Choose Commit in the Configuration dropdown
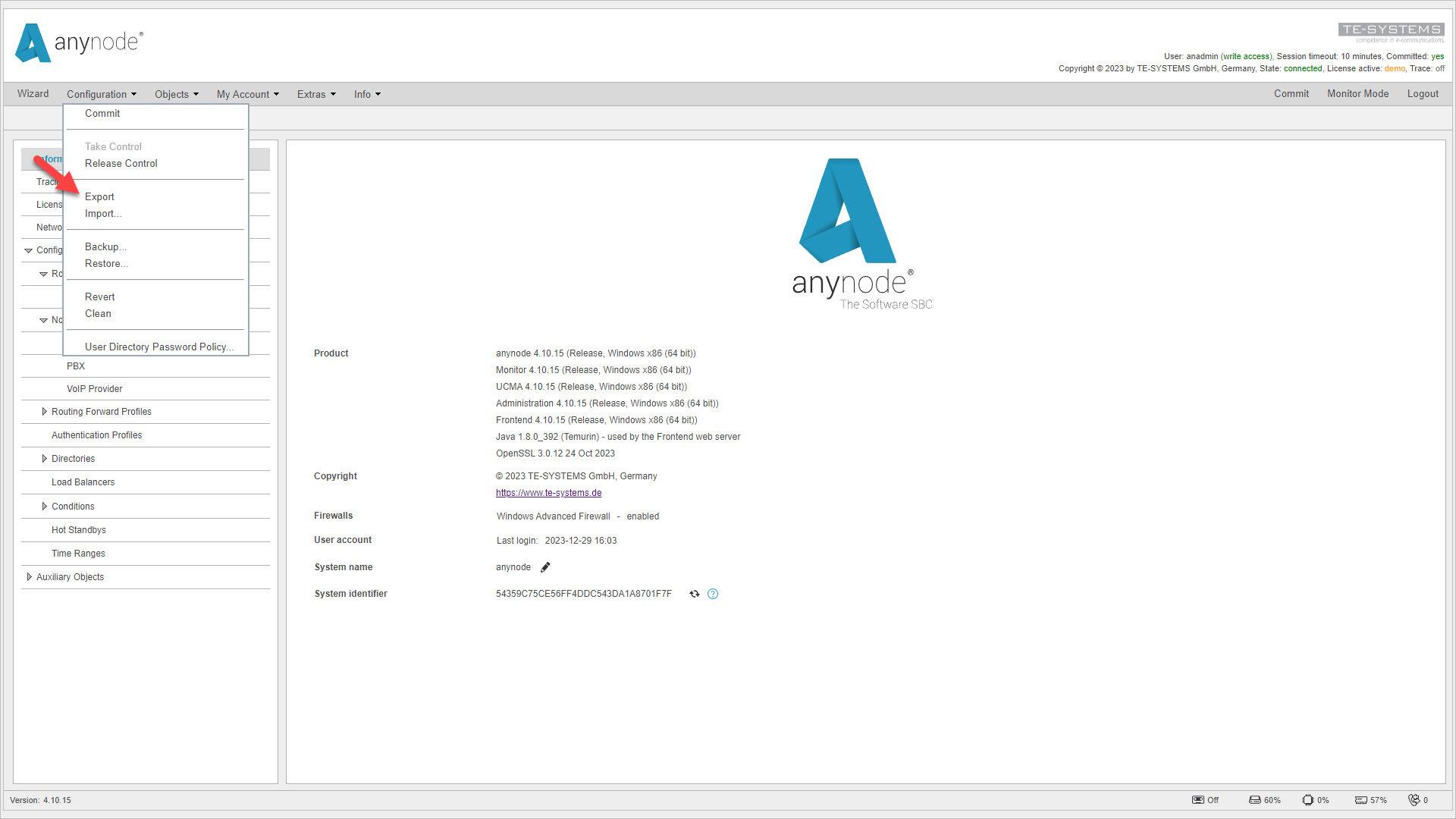Image resolution: width=1456 pixels, height=819 pixels. pos(102,114)
